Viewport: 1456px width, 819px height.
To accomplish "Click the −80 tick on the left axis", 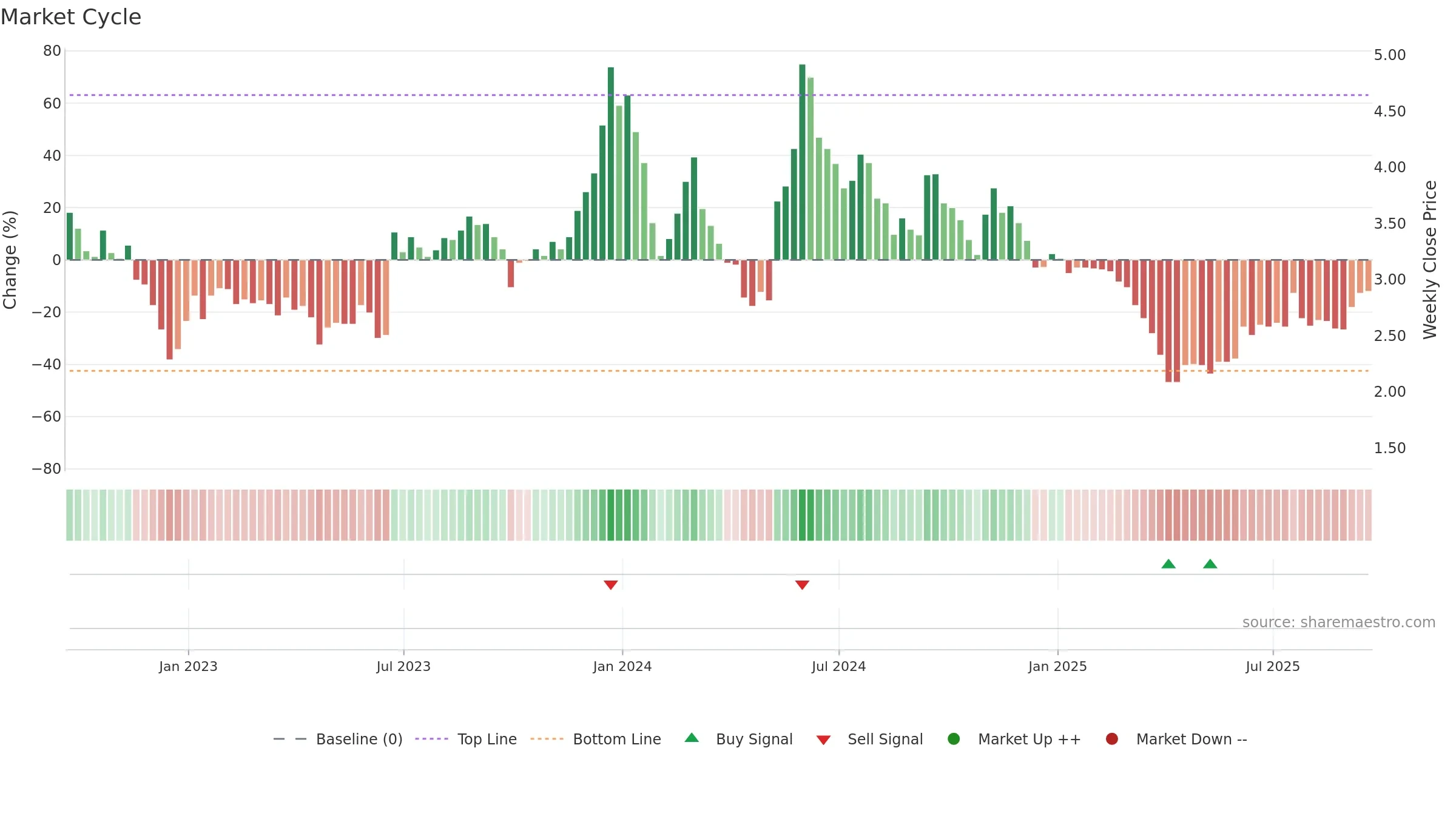I will (47, 468).
